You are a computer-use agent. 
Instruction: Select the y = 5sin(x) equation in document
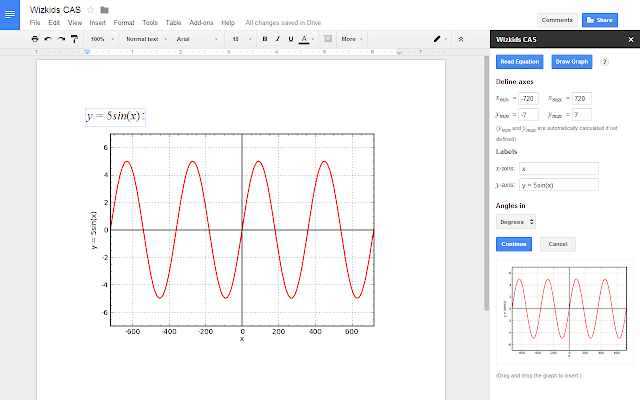[x=116, y=117]
